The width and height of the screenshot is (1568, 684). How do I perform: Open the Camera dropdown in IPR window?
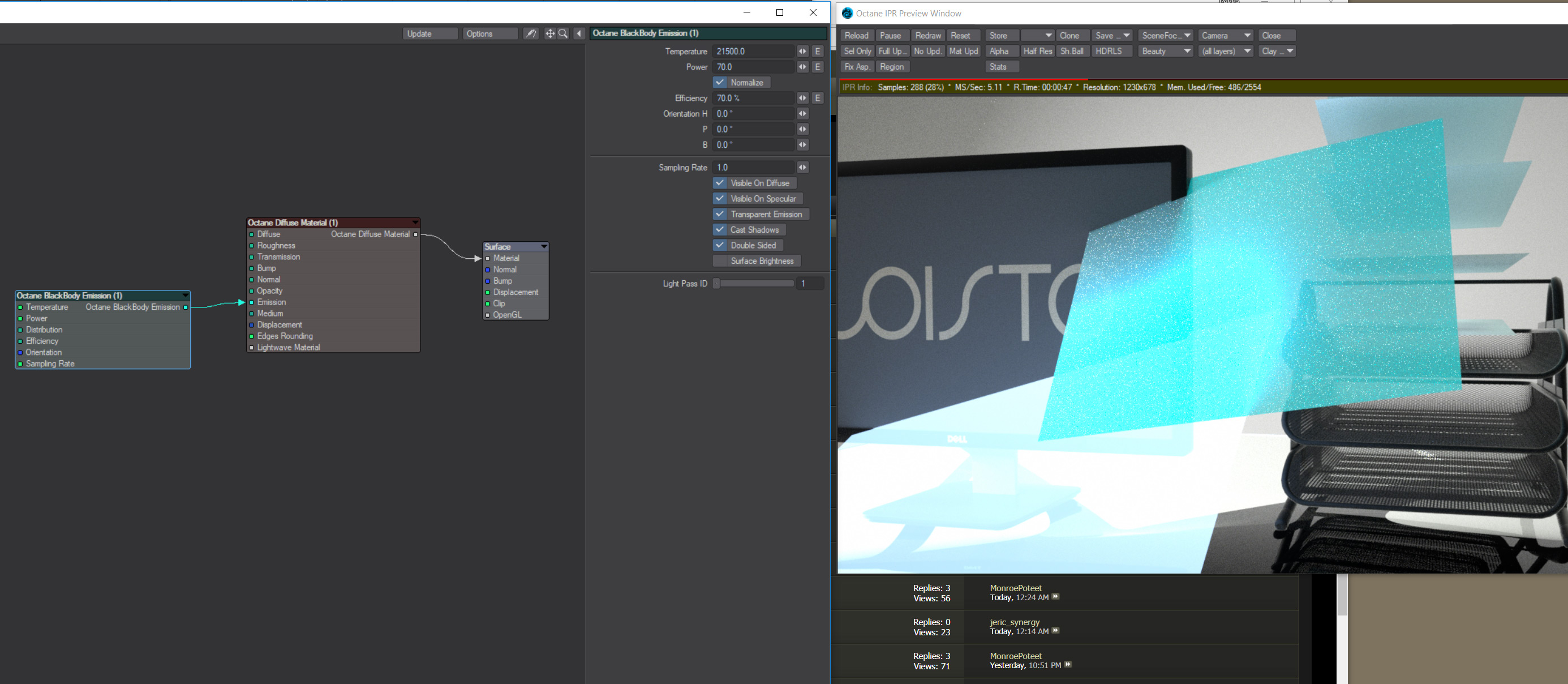[x=1225, y=35]
